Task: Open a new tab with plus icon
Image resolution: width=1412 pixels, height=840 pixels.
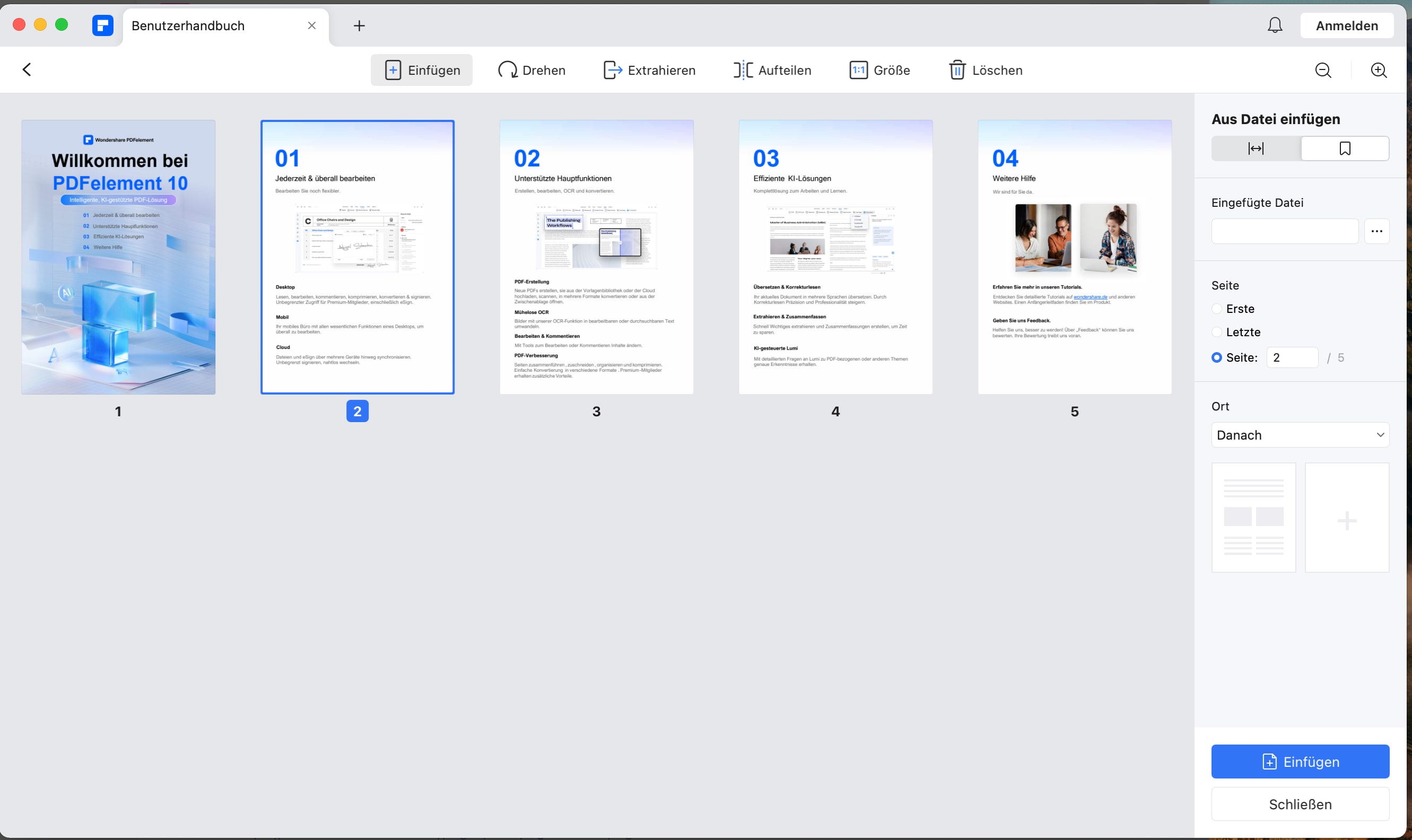Action: [359, 25]
